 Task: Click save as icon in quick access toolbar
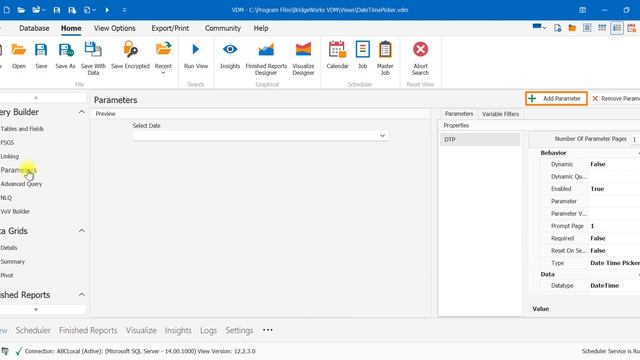click(72, 10)
